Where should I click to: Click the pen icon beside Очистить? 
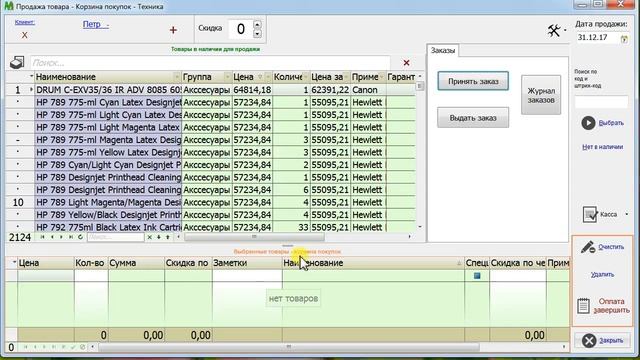pyautogui.click(x=588, y=247)
